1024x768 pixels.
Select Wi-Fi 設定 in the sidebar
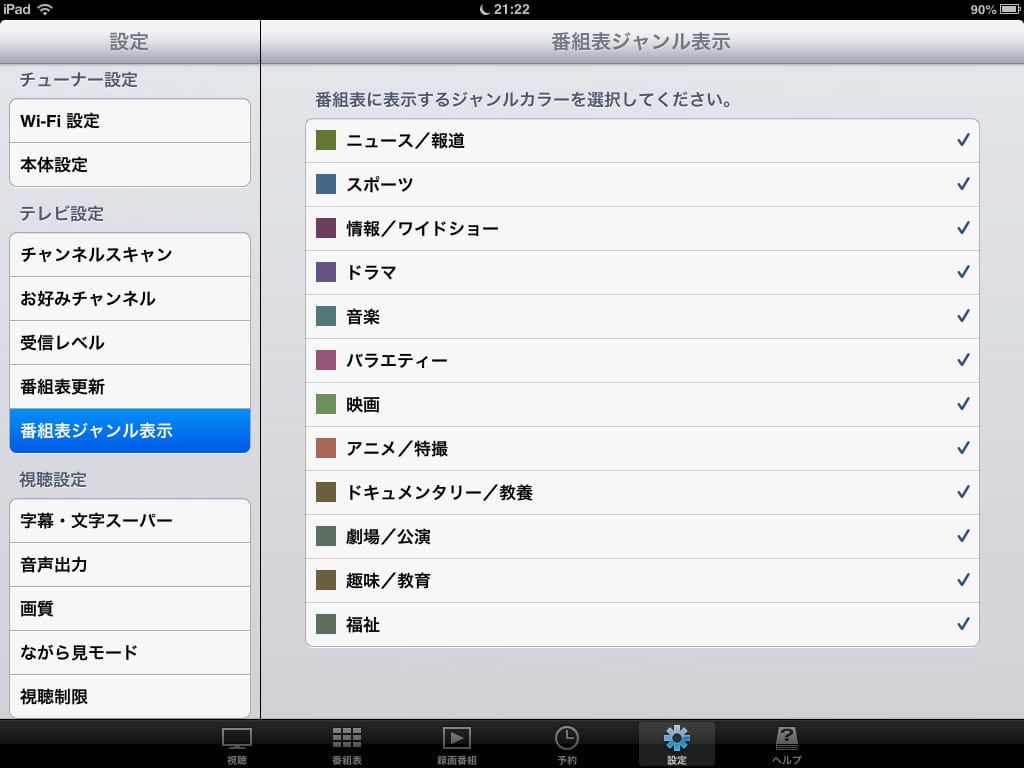tap(130, 121)
